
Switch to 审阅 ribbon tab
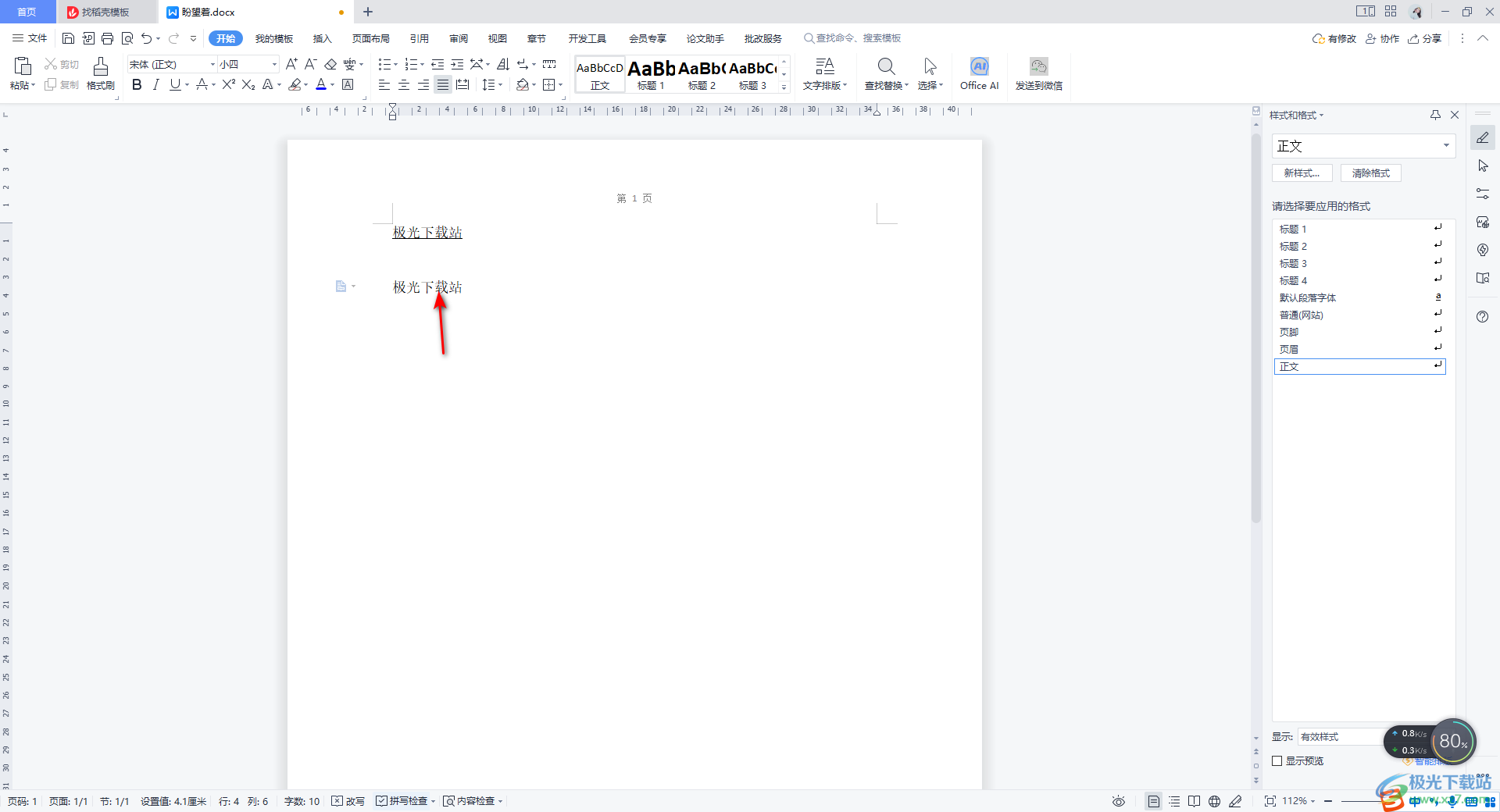(459, 38)
